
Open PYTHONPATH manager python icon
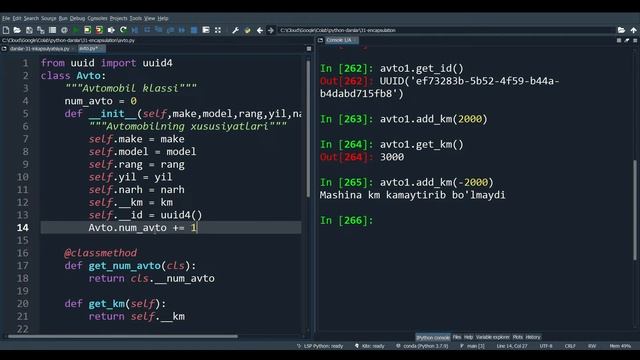coord(247,30)
